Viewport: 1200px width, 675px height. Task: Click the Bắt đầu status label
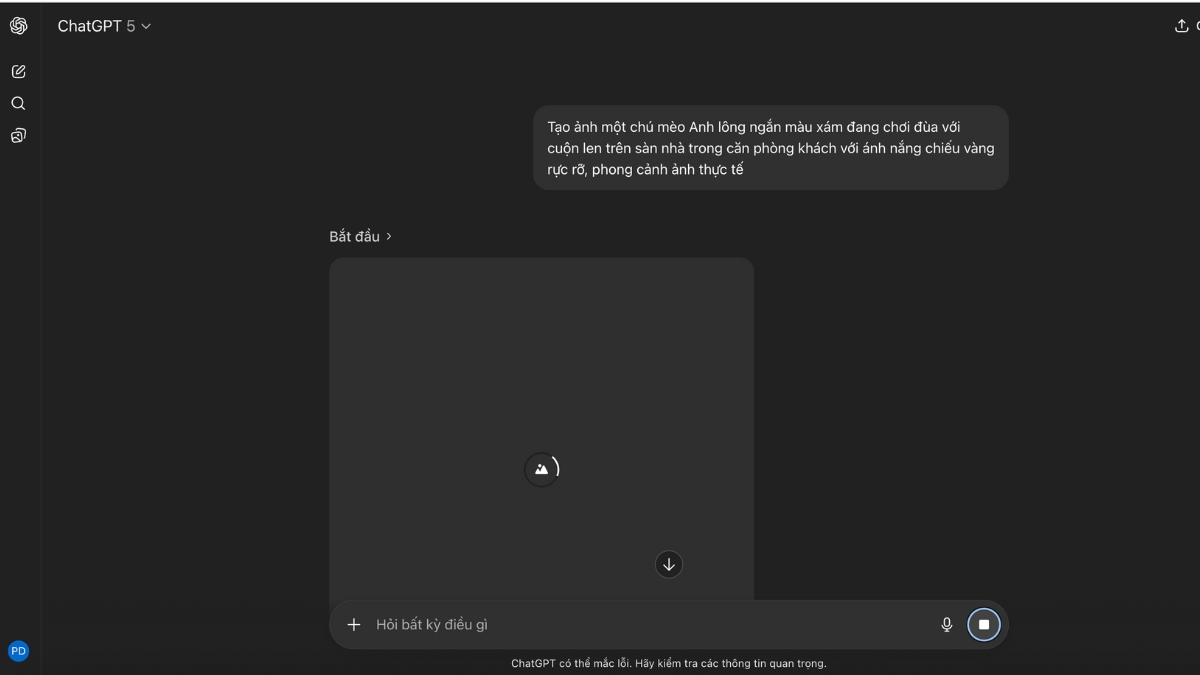[x=354, y=237]
